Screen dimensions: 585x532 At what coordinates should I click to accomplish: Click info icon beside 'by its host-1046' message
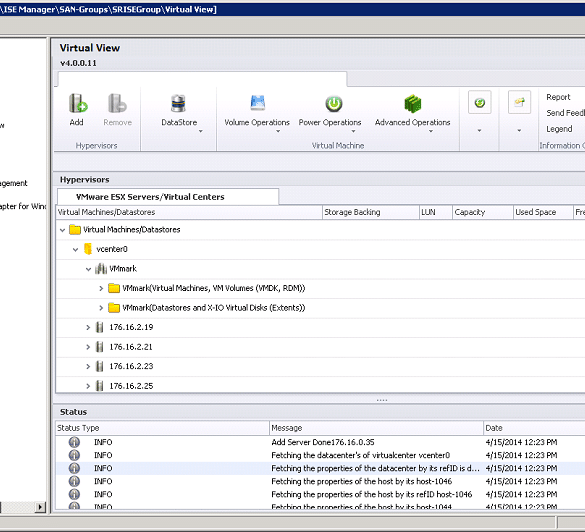[74, 481]
